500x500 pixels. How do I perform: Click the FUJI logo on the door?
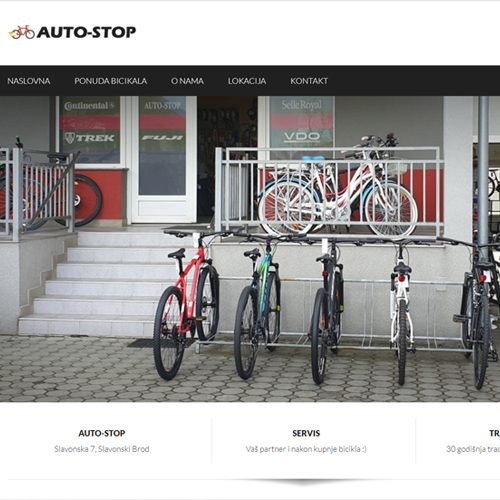(162, 138)
